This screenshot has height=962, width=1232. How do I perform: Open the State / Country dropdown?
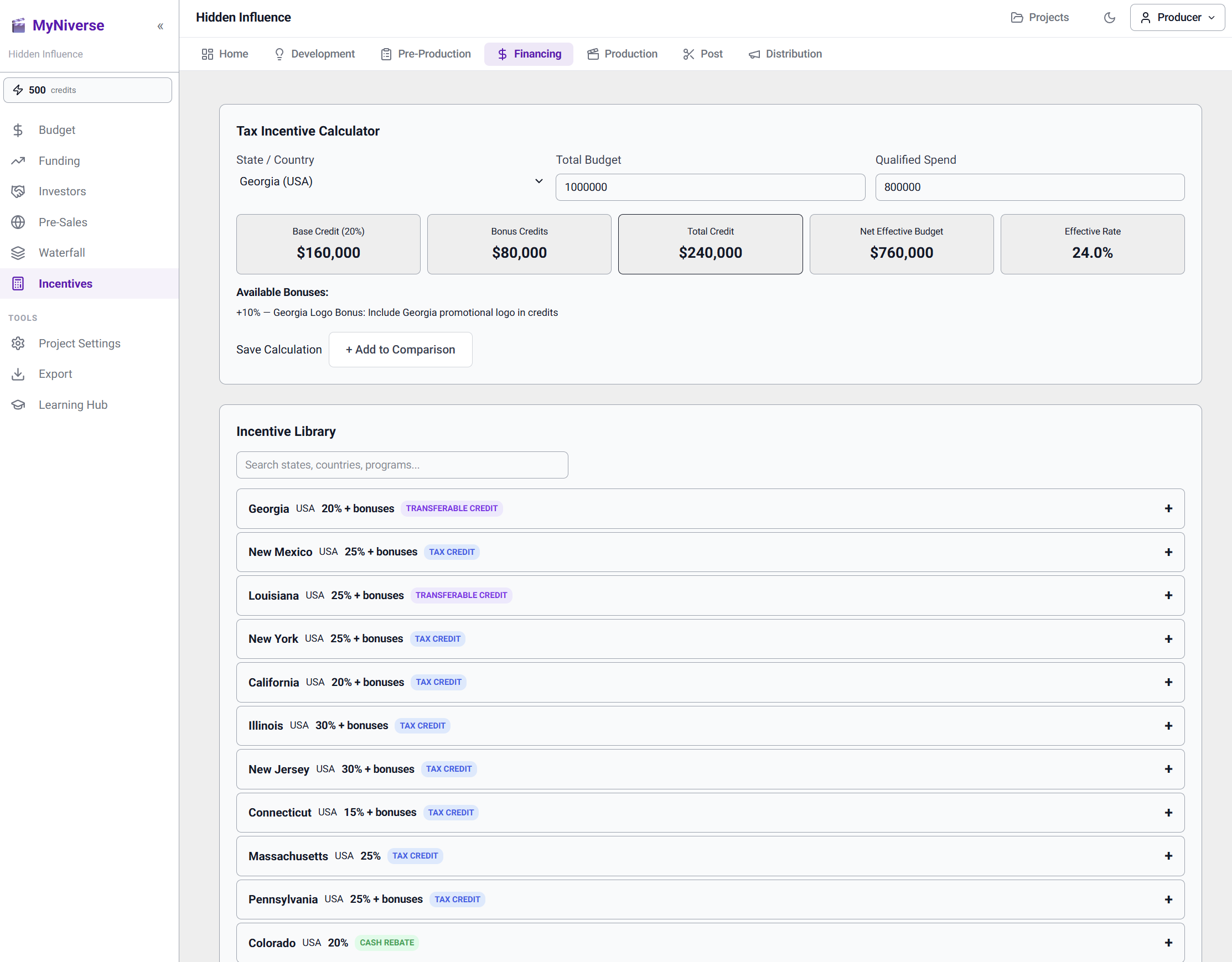pyautogui.click(x=390, y=181)
